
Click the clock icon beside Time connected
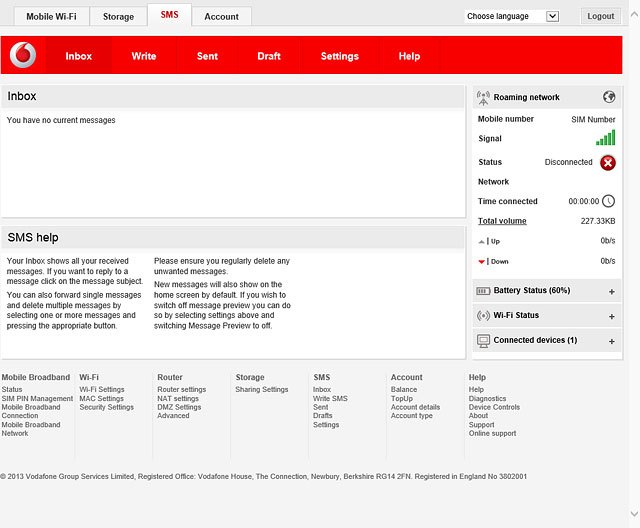coord(609,201)
